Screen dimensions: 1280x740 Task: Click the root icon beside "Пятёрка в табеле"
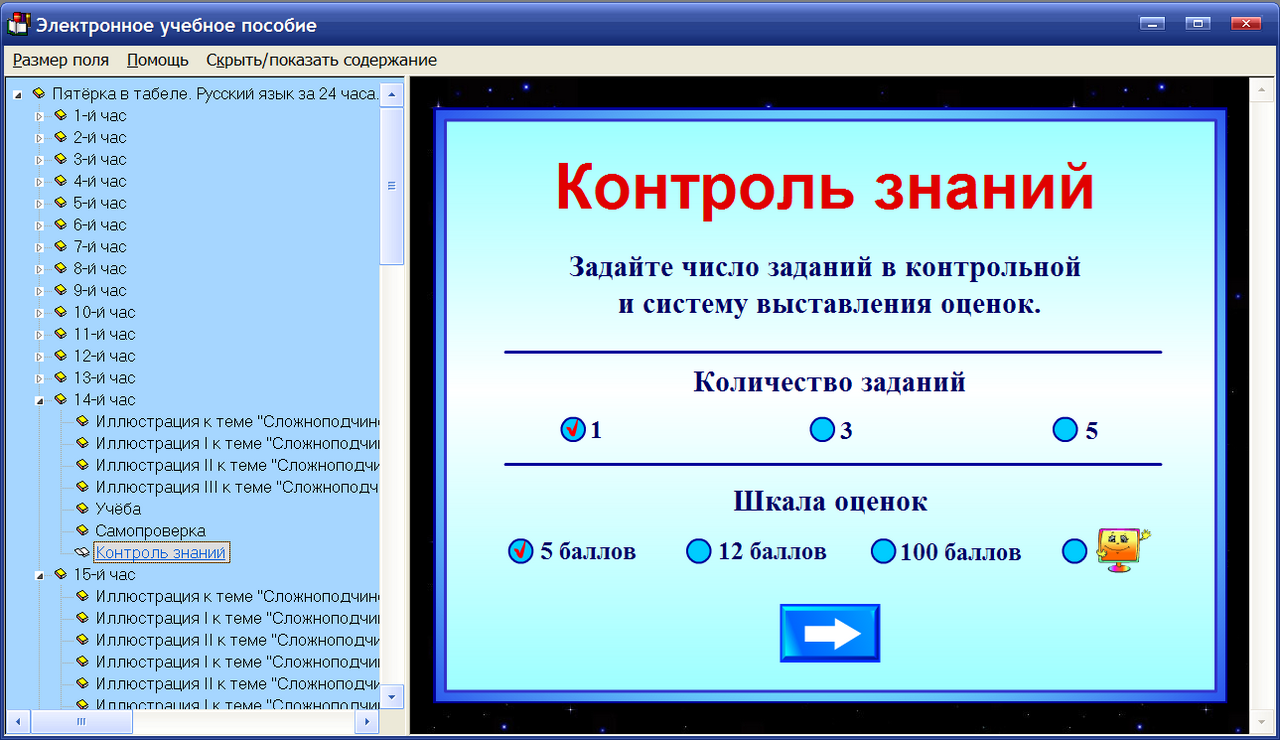[38, 92]
